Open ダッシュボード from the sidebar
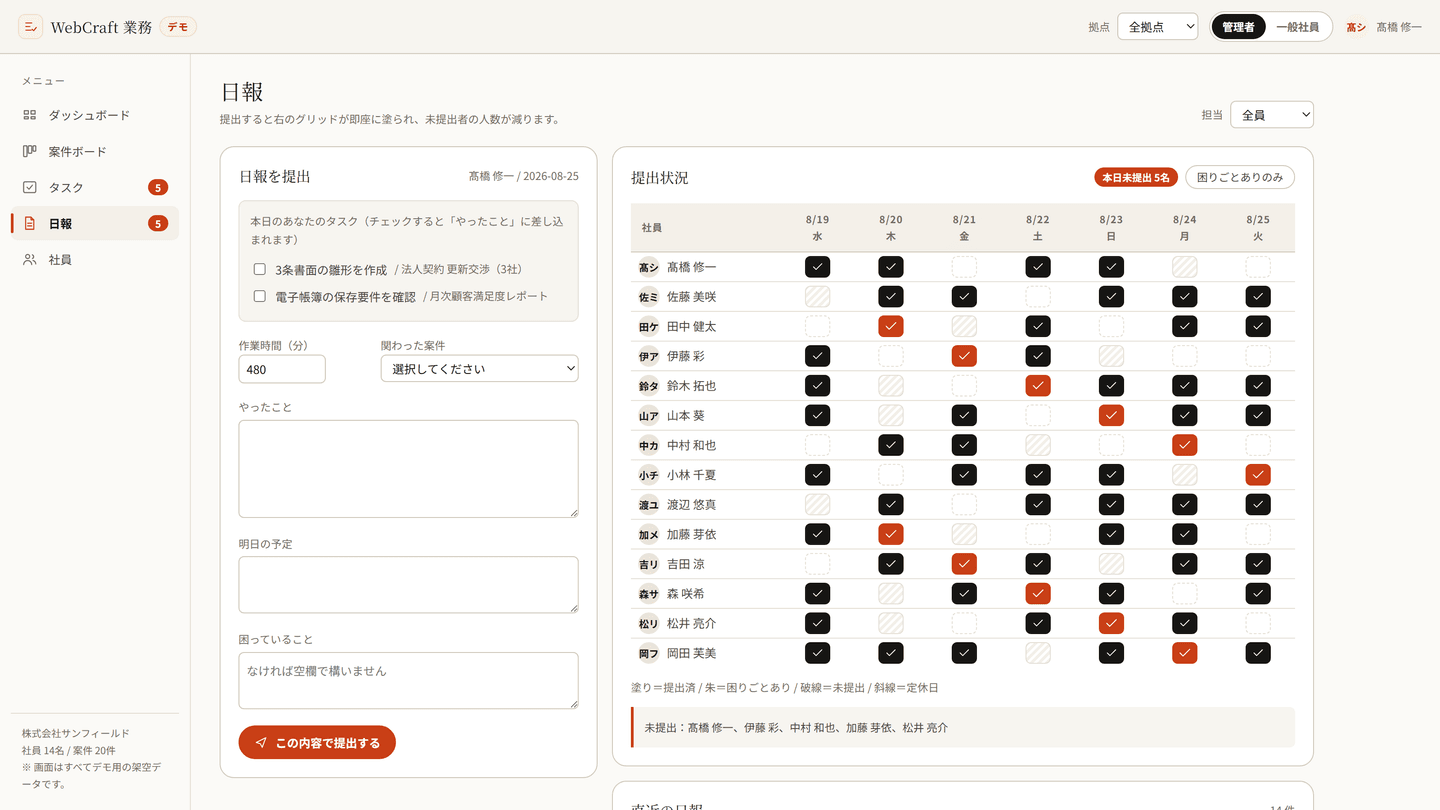 [x=95, y=115]
